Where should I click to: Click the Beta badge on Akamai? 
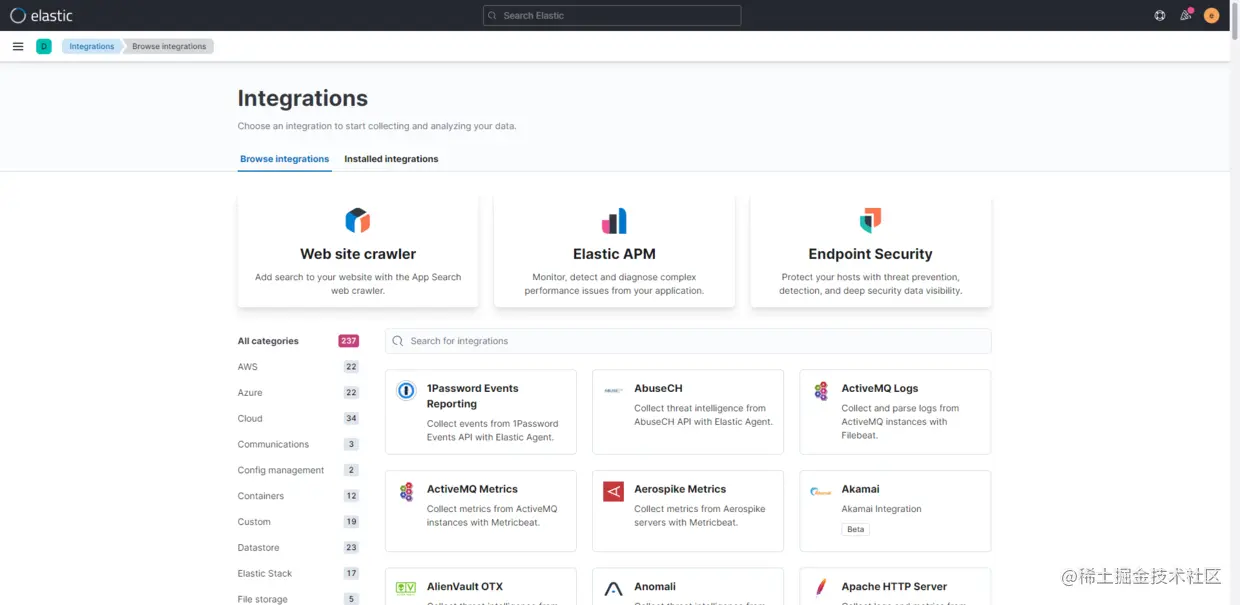tap(856, 529)
